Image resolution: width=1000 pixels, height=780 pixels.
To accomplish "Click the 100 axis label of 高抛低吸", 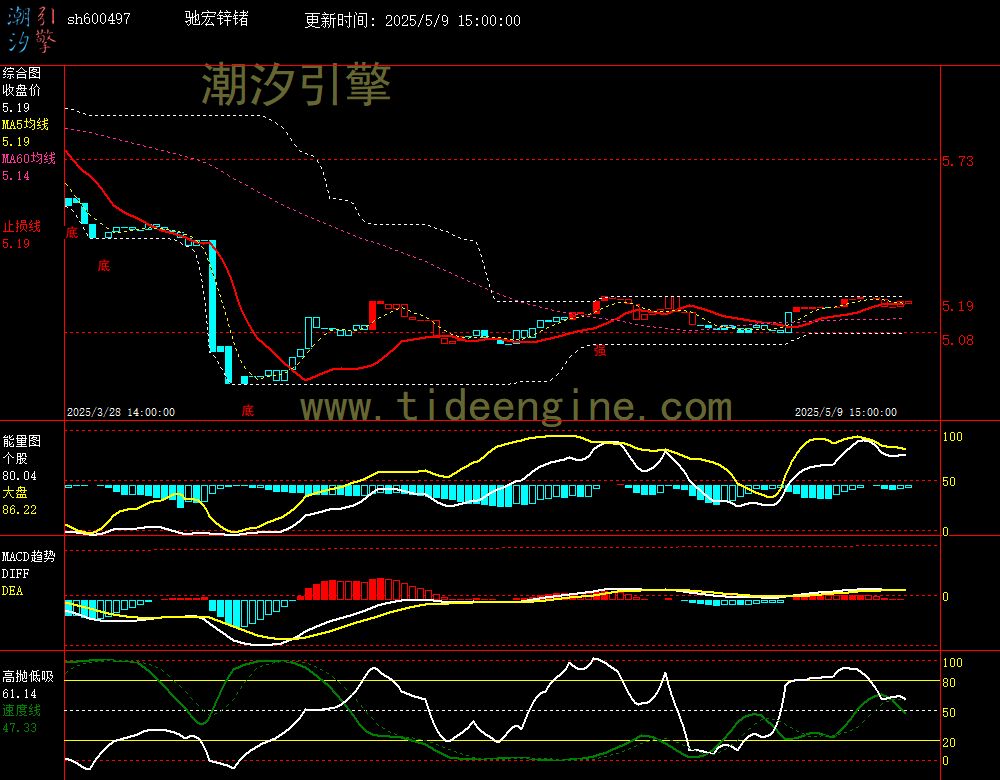I will point(952,663).
